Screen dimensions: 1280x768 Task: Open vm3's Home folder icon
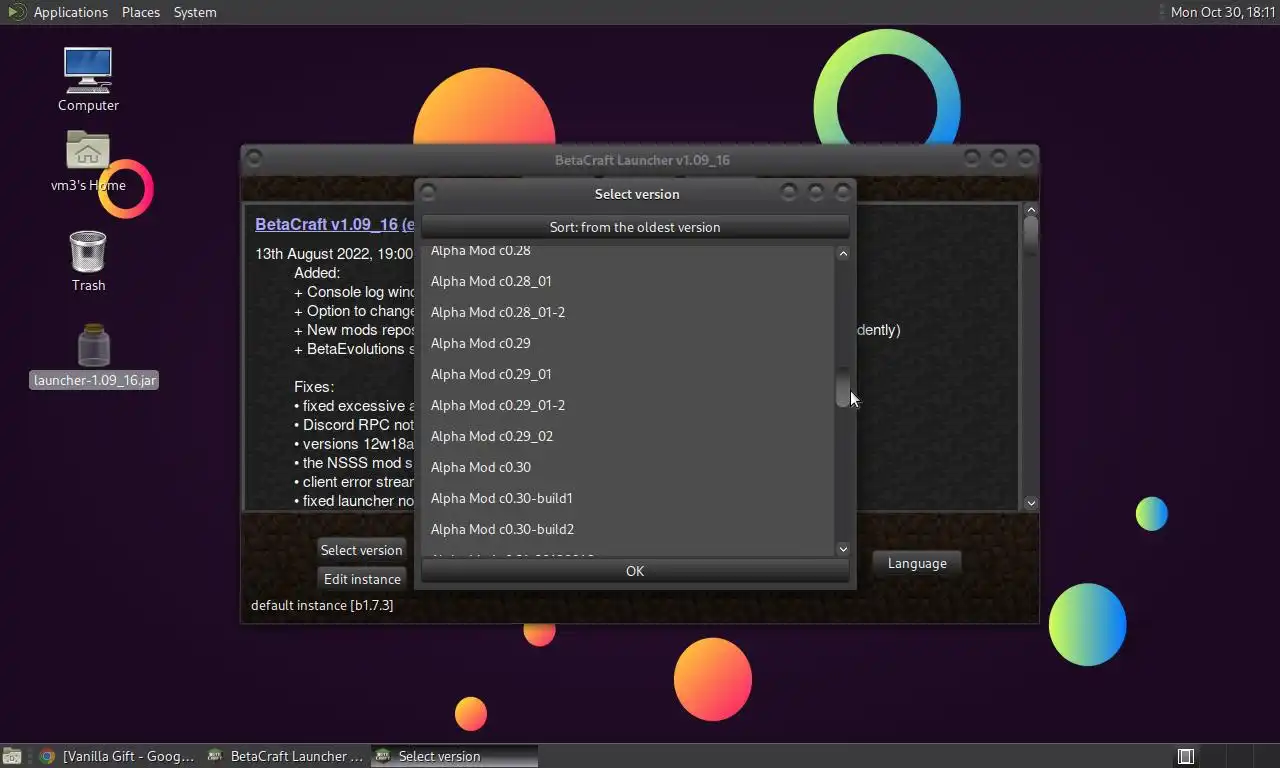tap(88, 162)
